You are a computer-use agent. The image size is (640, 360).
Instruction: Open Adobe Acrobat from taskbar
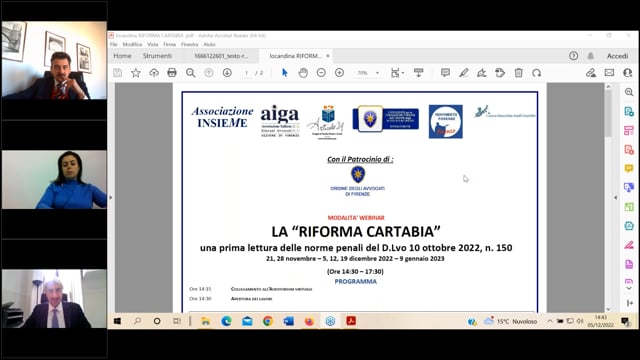pyautogui.click(x=351, y=321)
